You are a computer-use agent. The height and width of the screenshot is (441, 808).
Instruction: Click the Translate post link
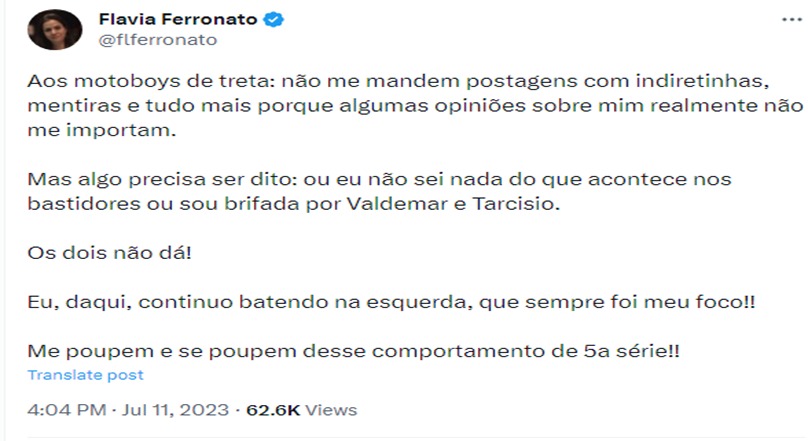coord(86,375)
